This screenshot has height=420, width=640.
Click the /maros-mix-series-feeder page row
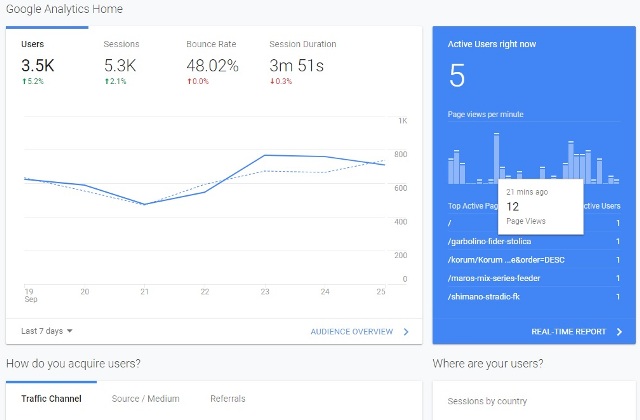(x=534, y=278)
